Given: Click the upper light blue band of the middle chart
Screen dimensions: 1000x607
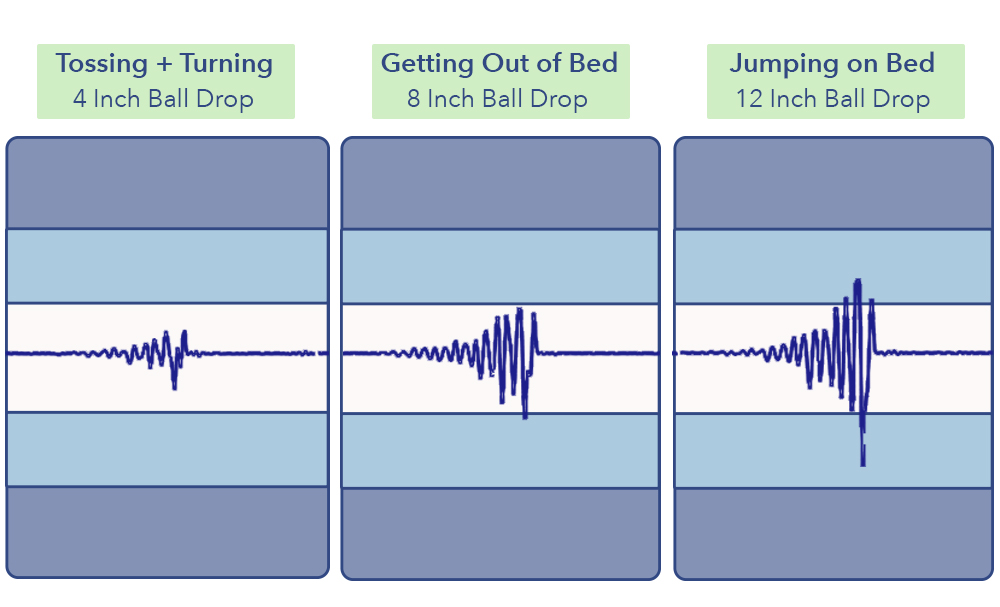Looking at the screenshot, I should click(x=501, y=267).
